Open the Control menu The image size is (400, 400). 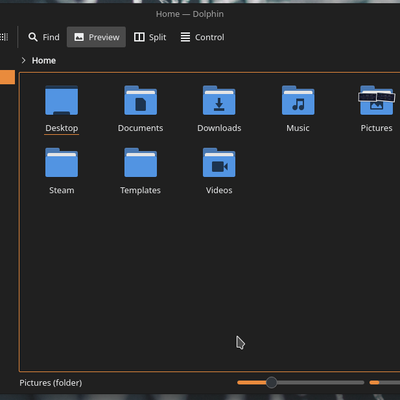pos(202,37)
